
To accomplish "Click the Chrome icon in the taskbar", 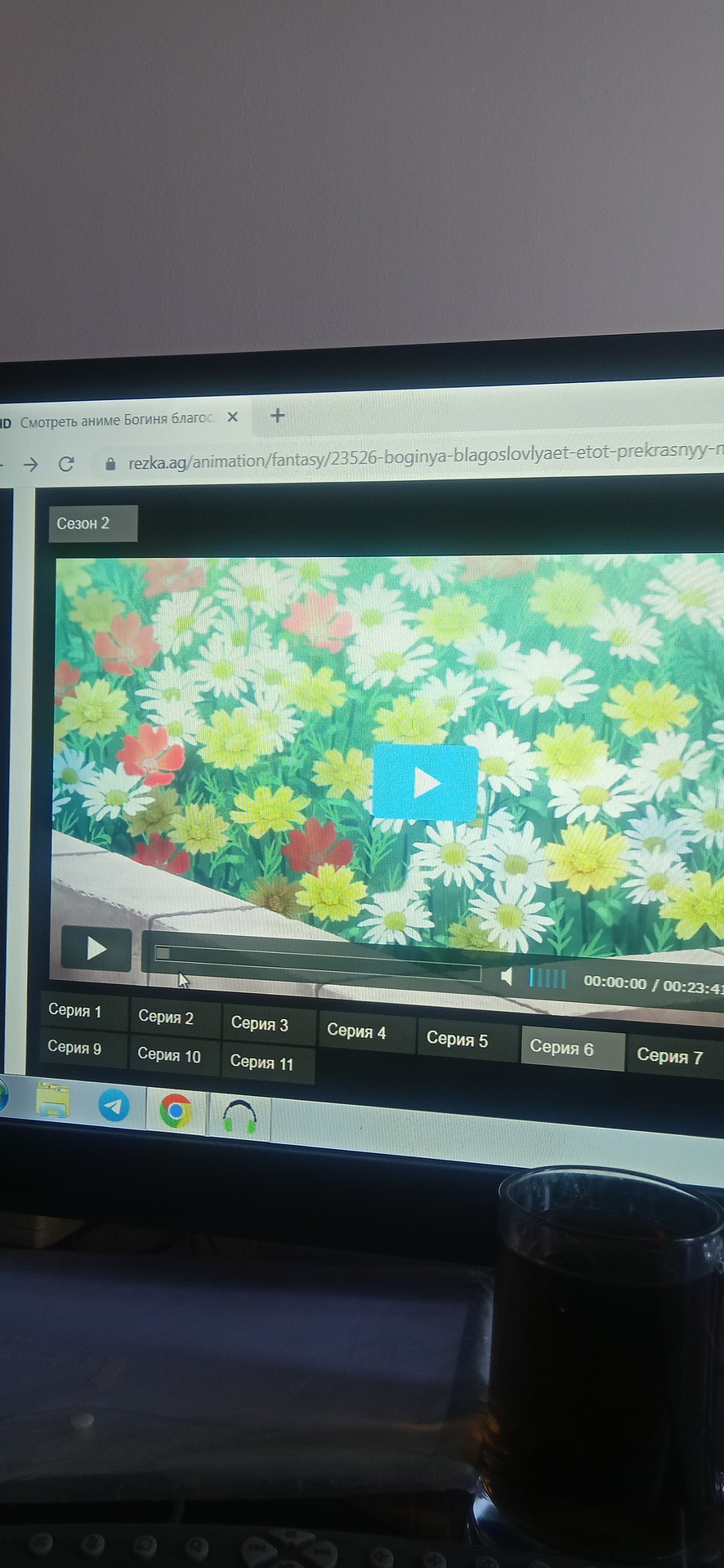I will 175,1111.
